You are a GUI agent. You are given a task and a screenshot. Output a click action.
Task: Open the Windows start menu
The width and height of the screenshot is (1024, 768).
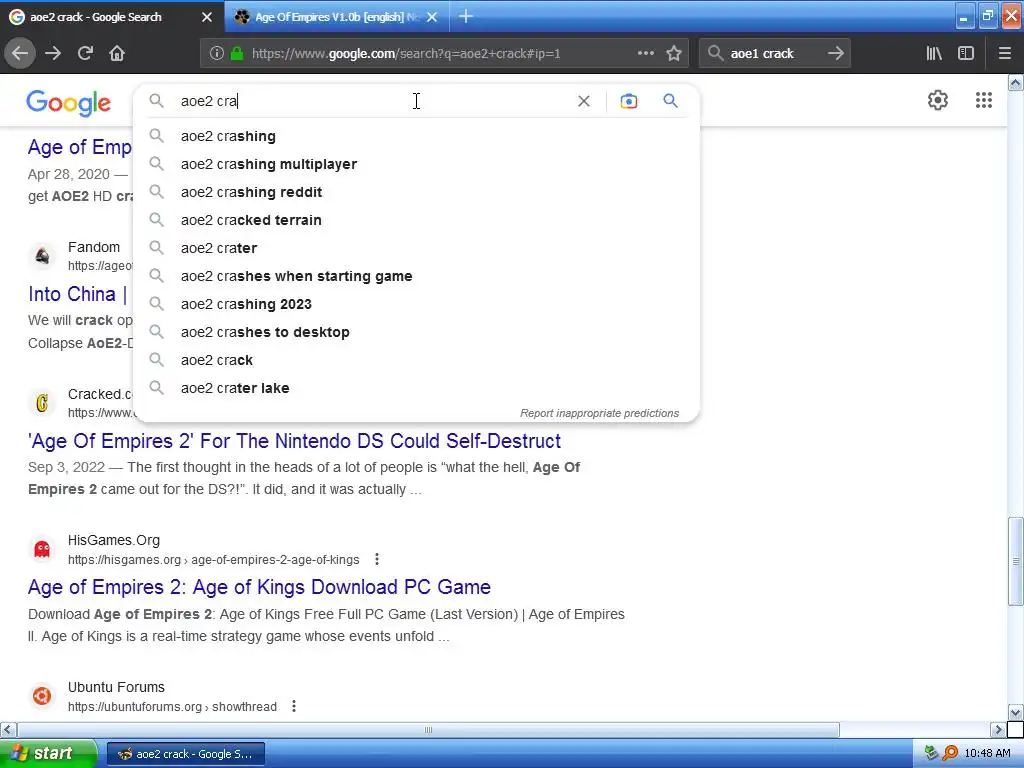(x=48, y=754)
